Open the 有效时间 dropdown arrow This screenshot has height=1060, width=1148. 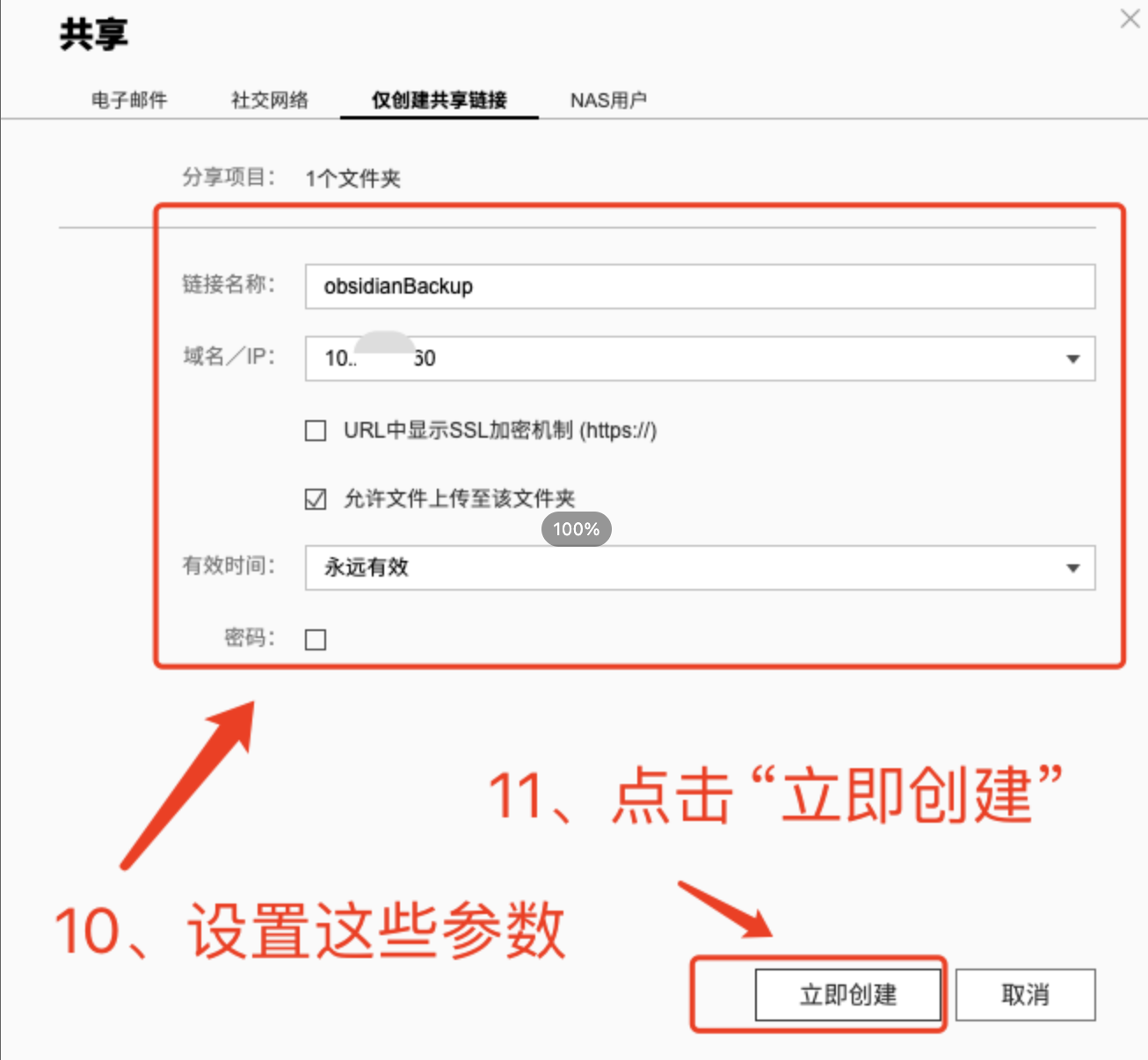pyautogui.click(x=1072, y=568)
